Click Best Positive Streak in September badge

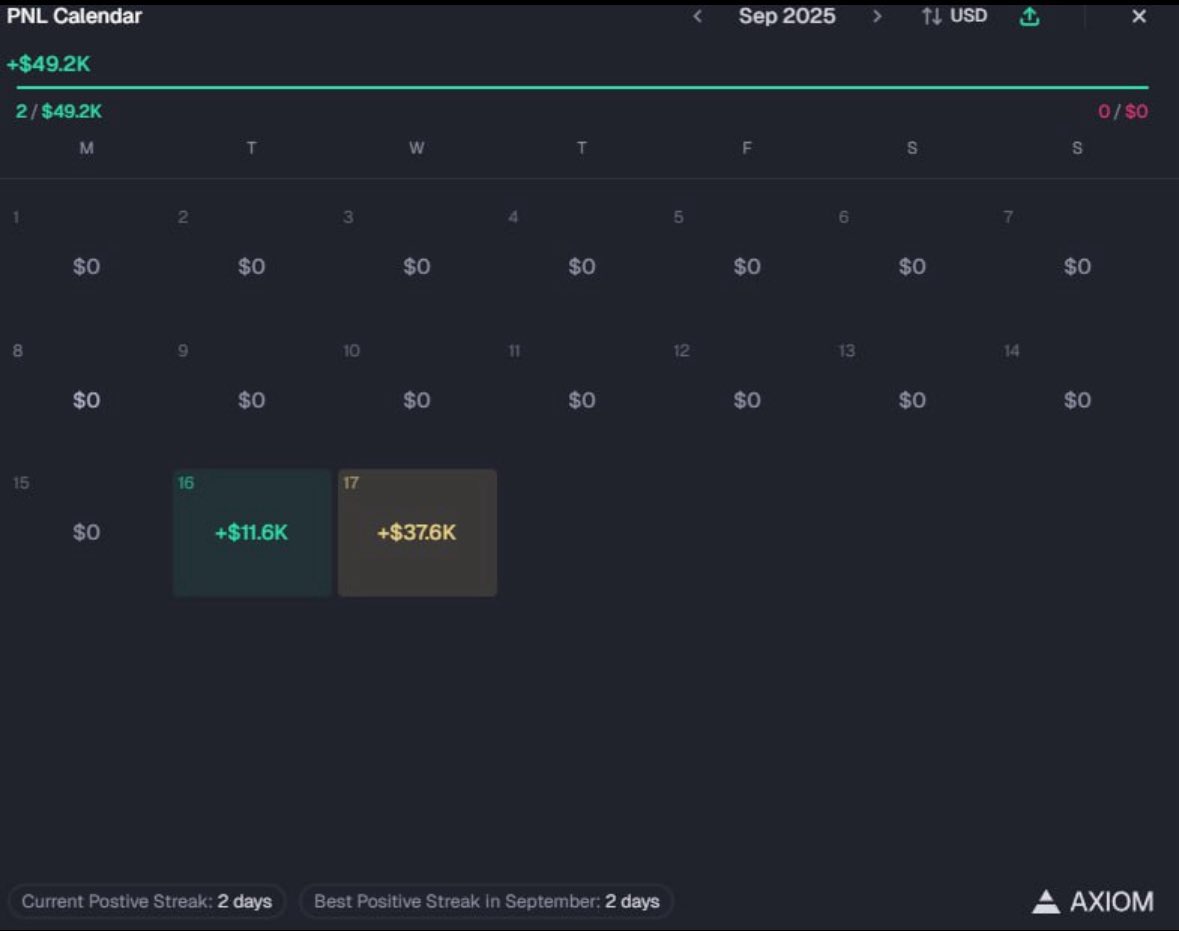pyautogui.click(x=486, y=901)
